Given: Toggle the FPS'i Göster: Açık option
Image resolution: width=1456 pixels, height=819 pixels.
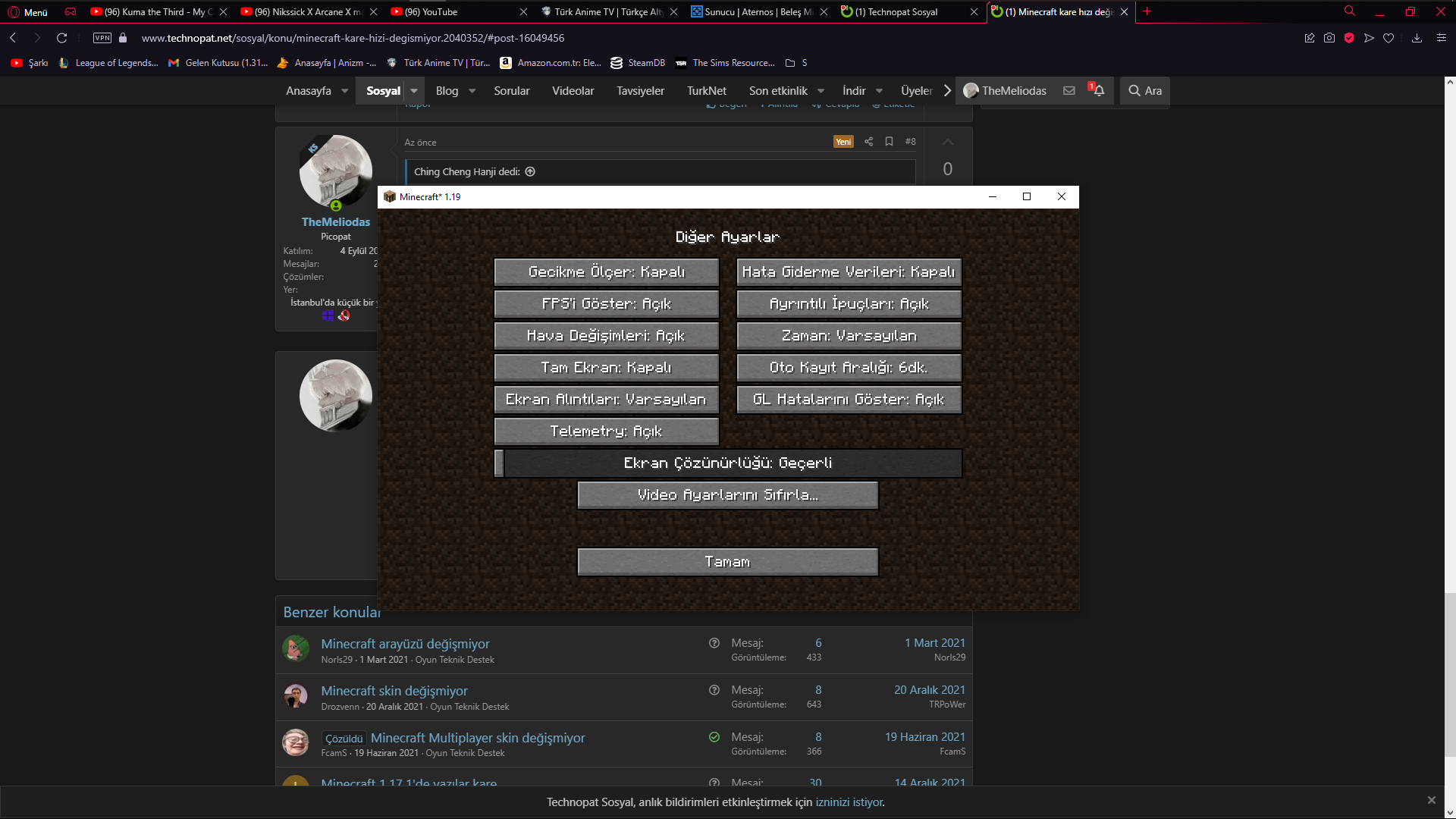Looking at the screenshot, I should (606, 304).
